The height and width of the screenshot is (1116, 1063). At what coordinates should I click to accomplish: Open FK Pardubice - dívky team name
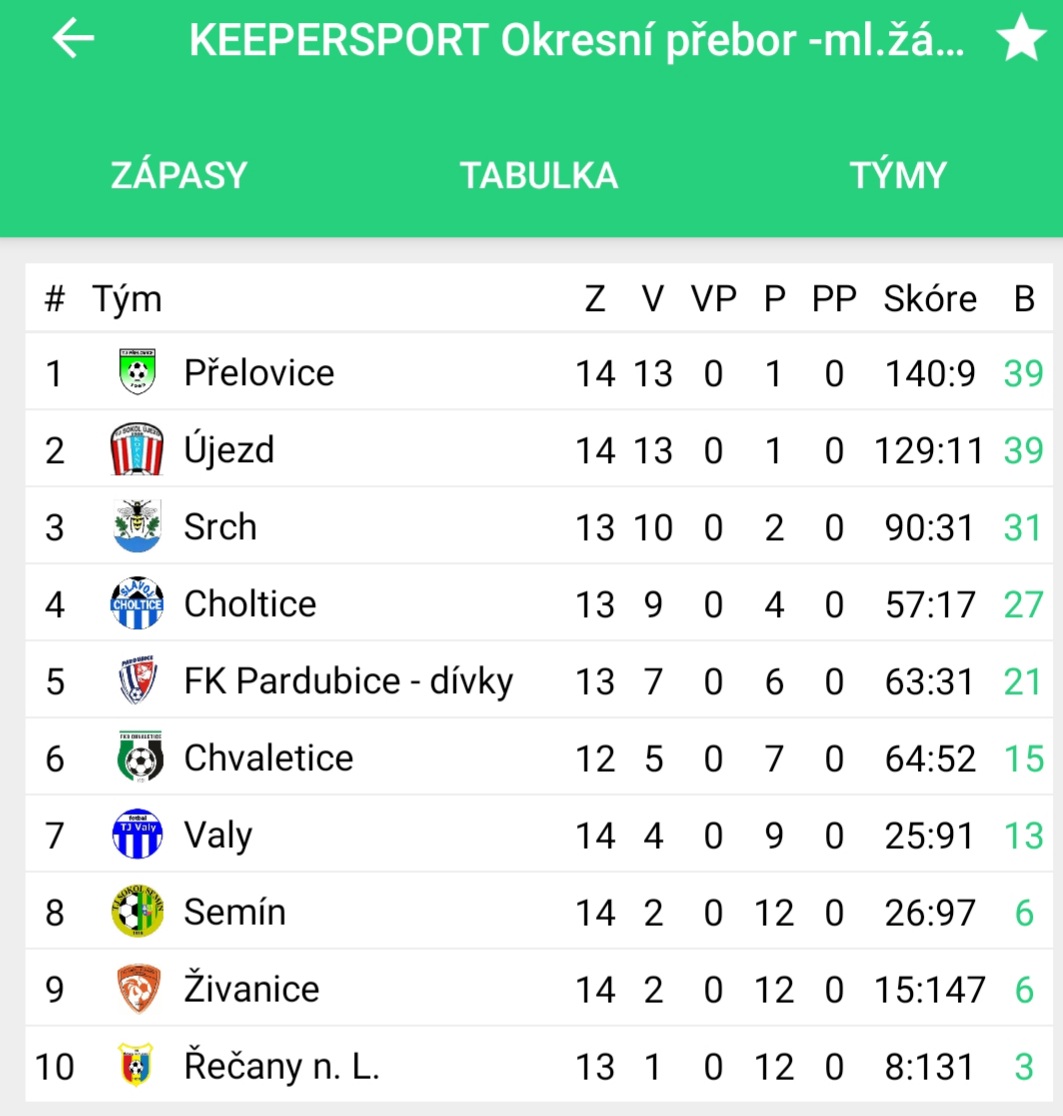point(349,681)
